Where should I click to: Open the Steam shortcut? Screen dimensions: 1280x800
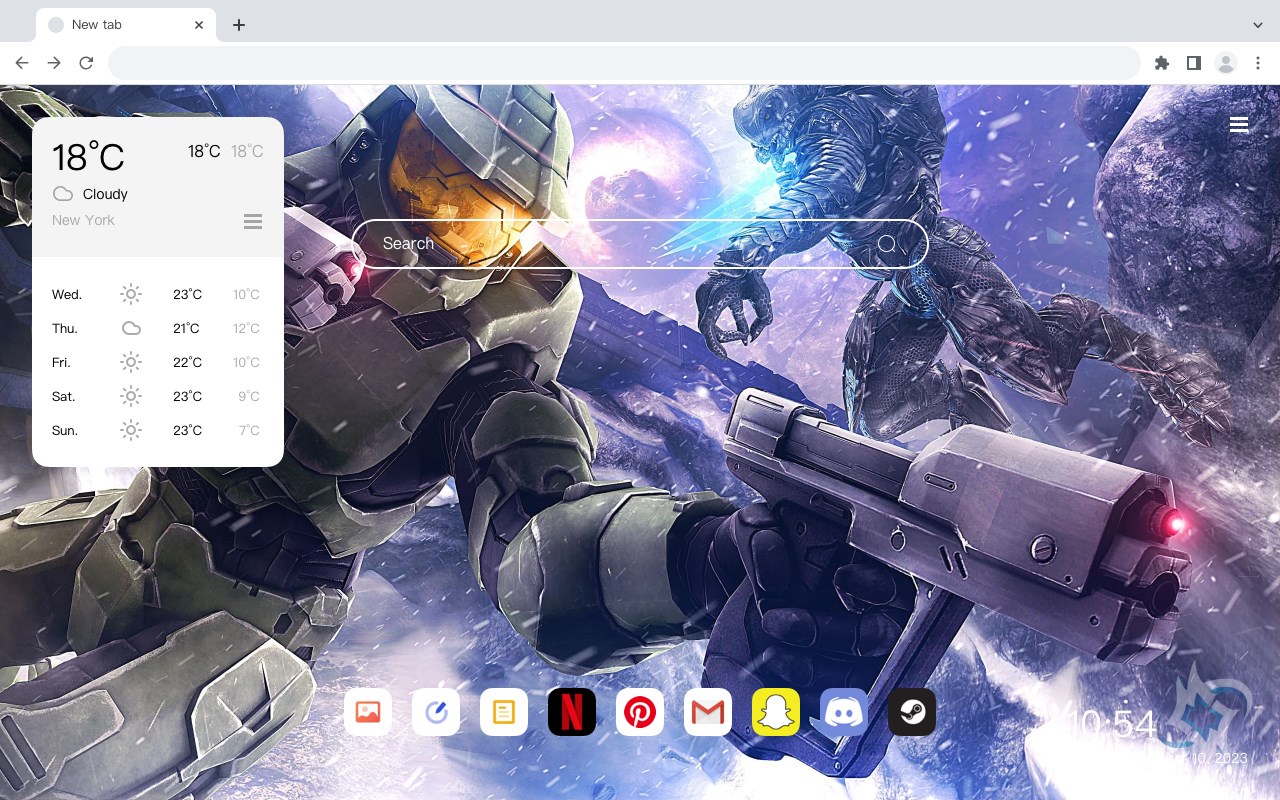[912, 712]
